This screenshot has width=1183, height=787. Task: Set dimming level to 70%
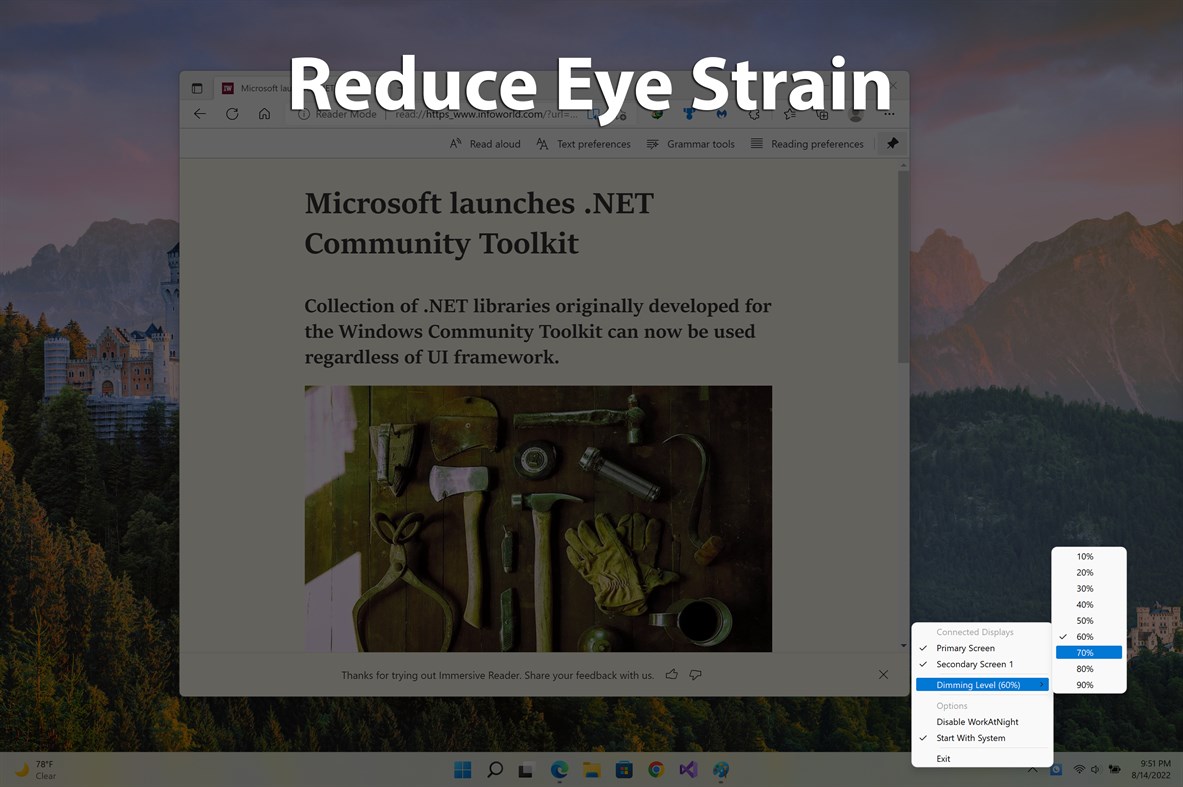1088,652
